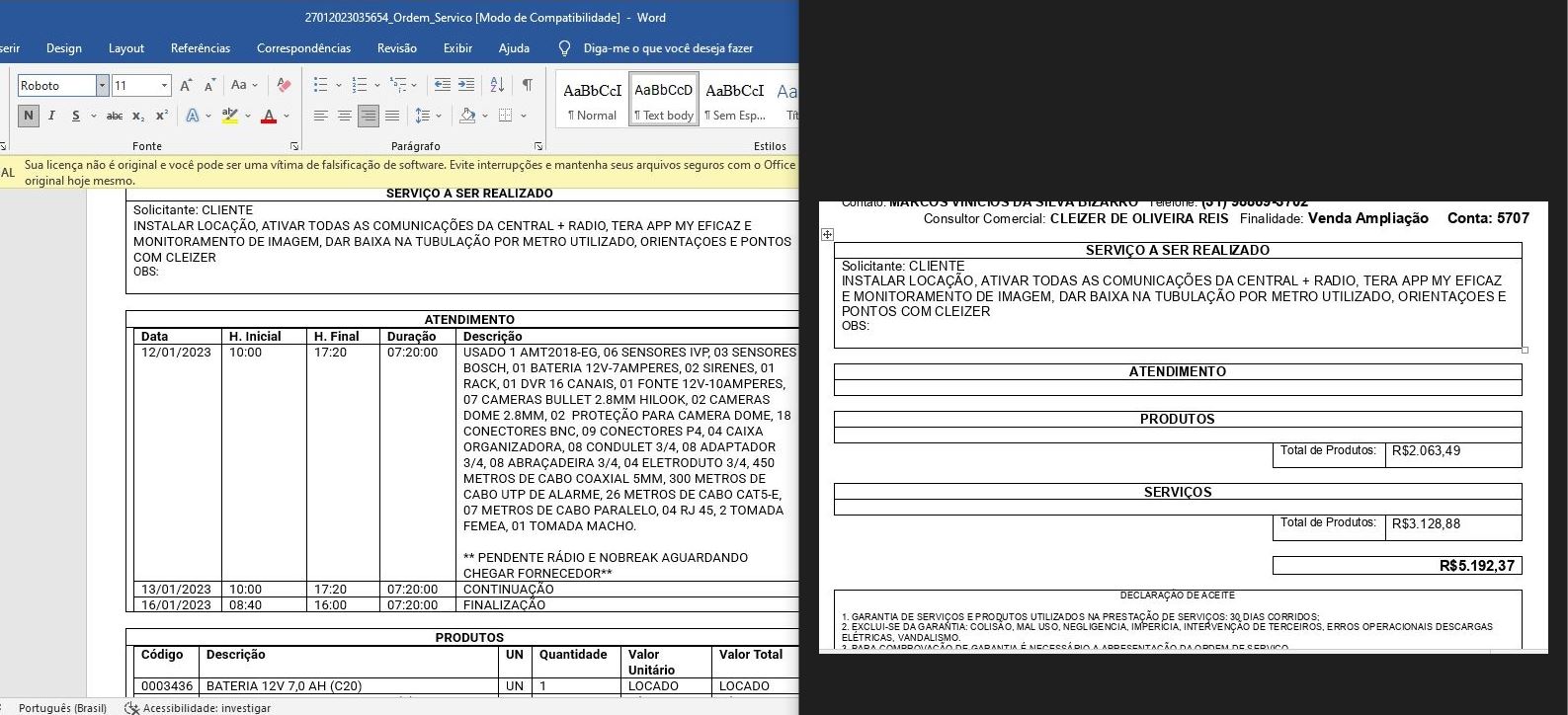Screen dimensions: 1568x715
Task: Click the accessibility checker status bar icon
Action: (x=131, y=708)
